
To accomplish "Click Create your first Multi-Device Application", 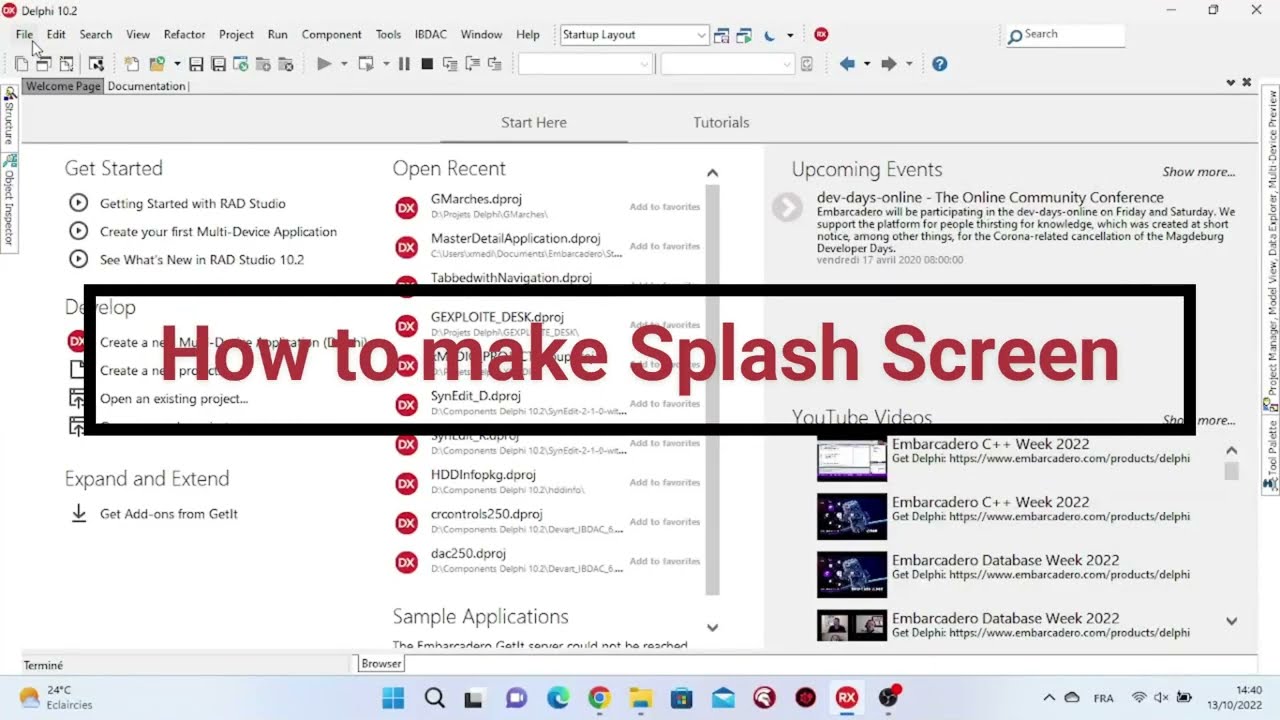I will (218, 231).
